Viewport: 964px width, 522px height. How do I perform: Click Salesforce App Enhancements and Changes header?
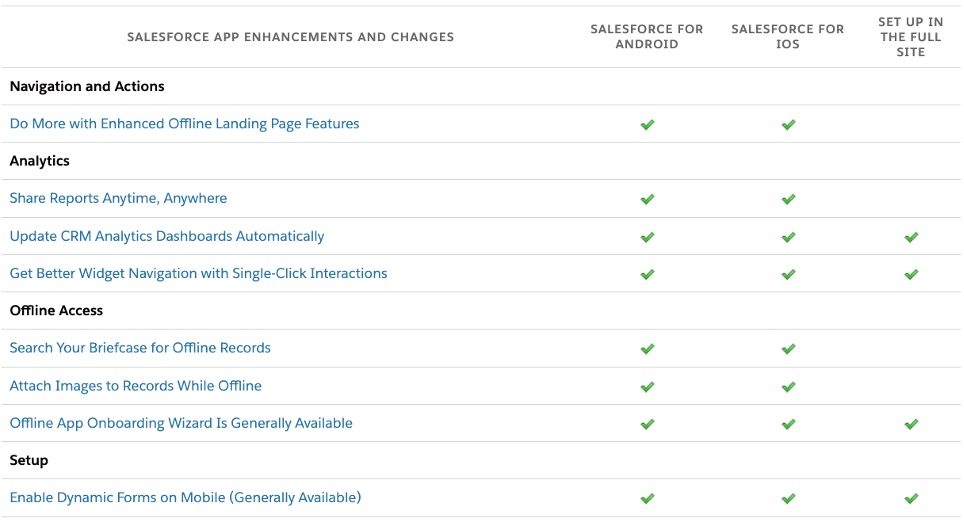pyautogui.click(x=290, y=37)
